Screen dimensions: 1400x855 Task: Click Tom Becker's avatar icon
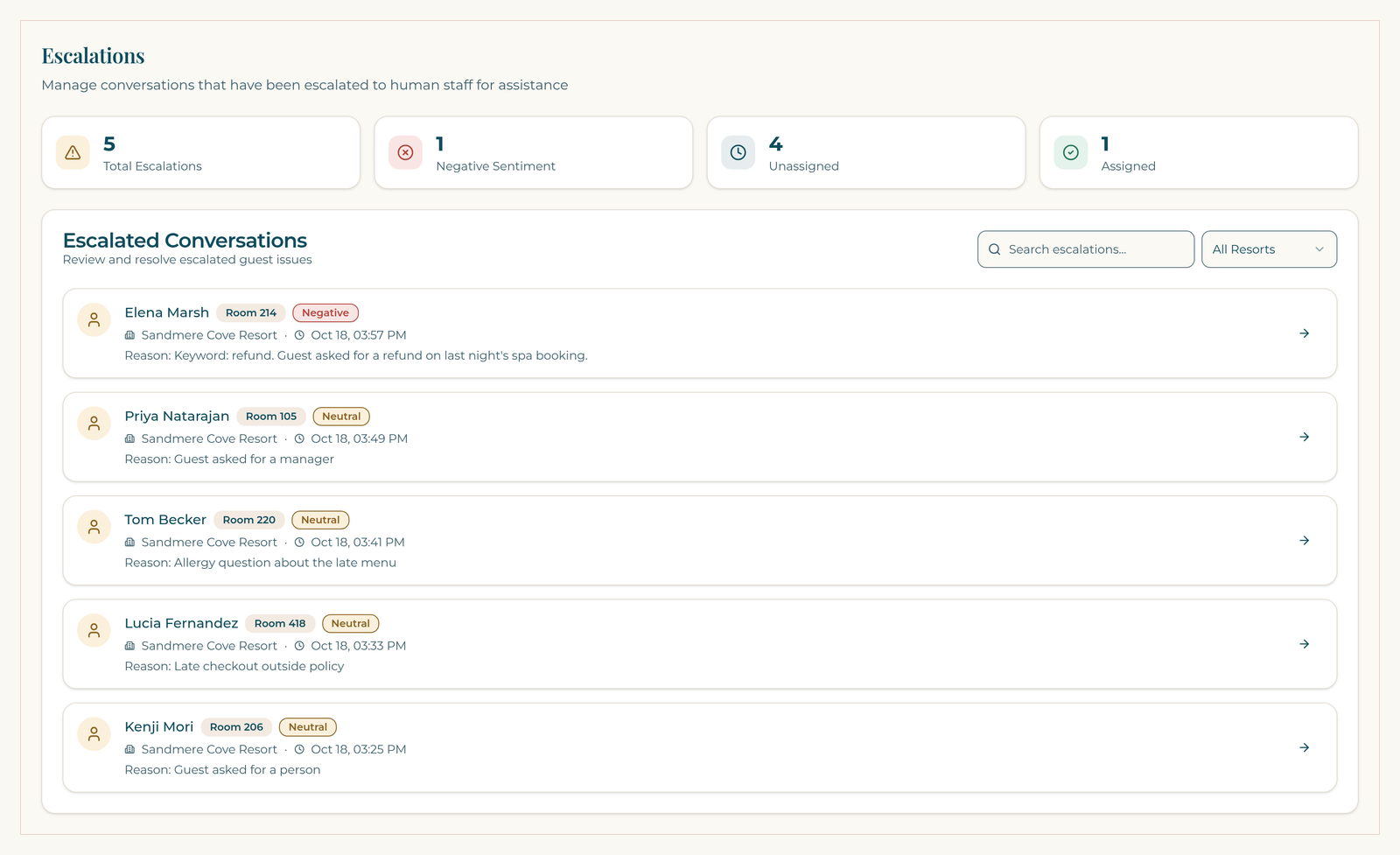click(x=94, y=527)
